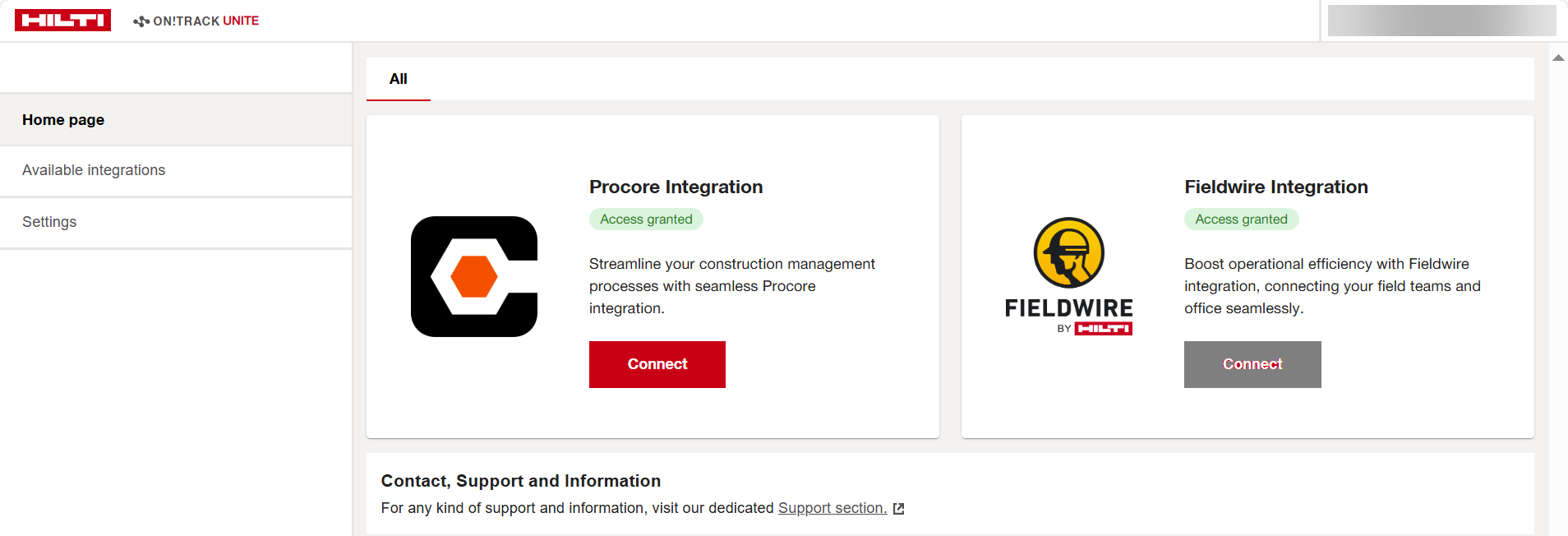1568x536 pixels.
Task: Select the All tab
Action: (x=399, y=79)
